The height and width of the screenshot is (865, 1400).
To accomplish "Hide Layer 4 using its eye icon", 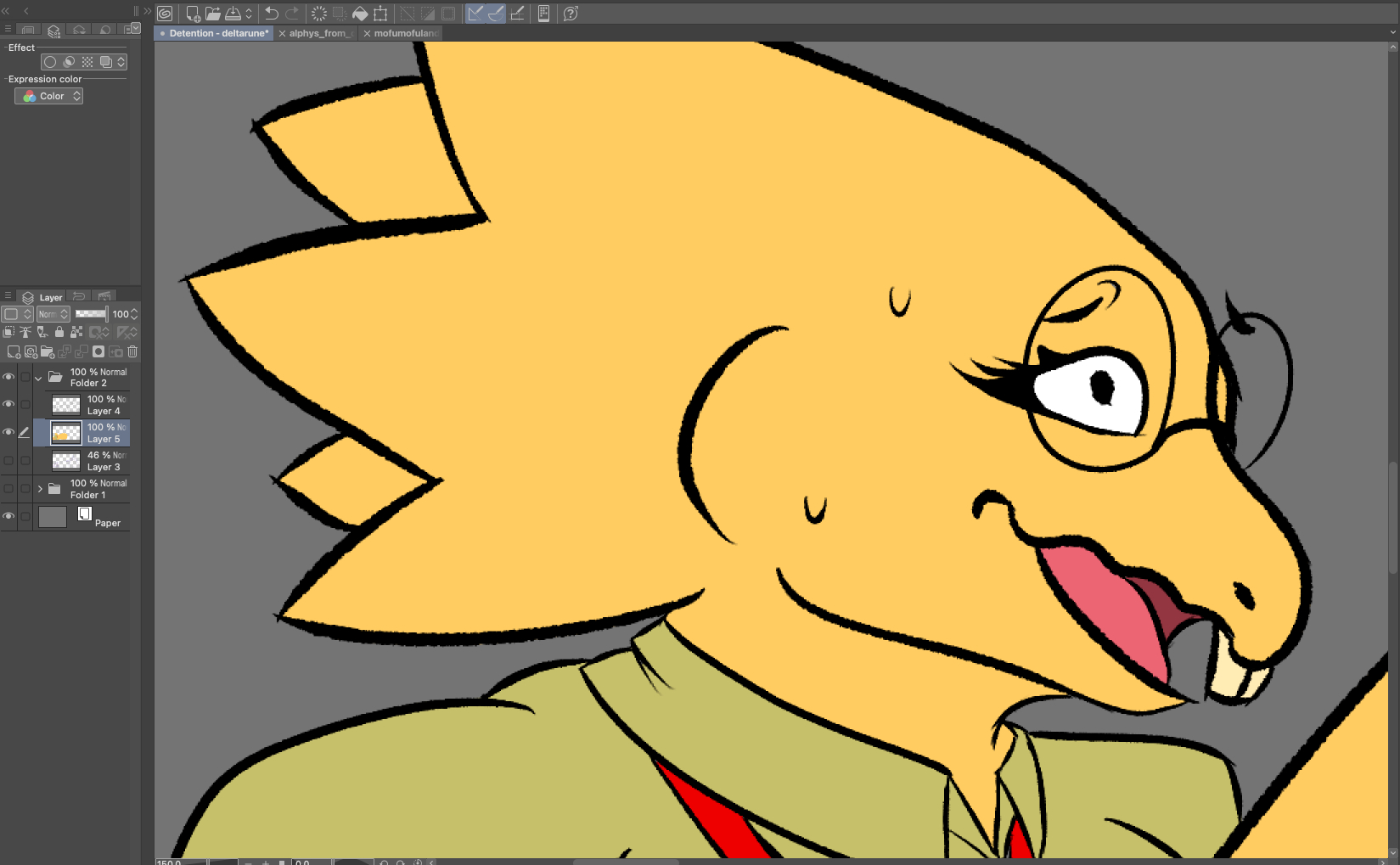I will [x=8, y=404].
